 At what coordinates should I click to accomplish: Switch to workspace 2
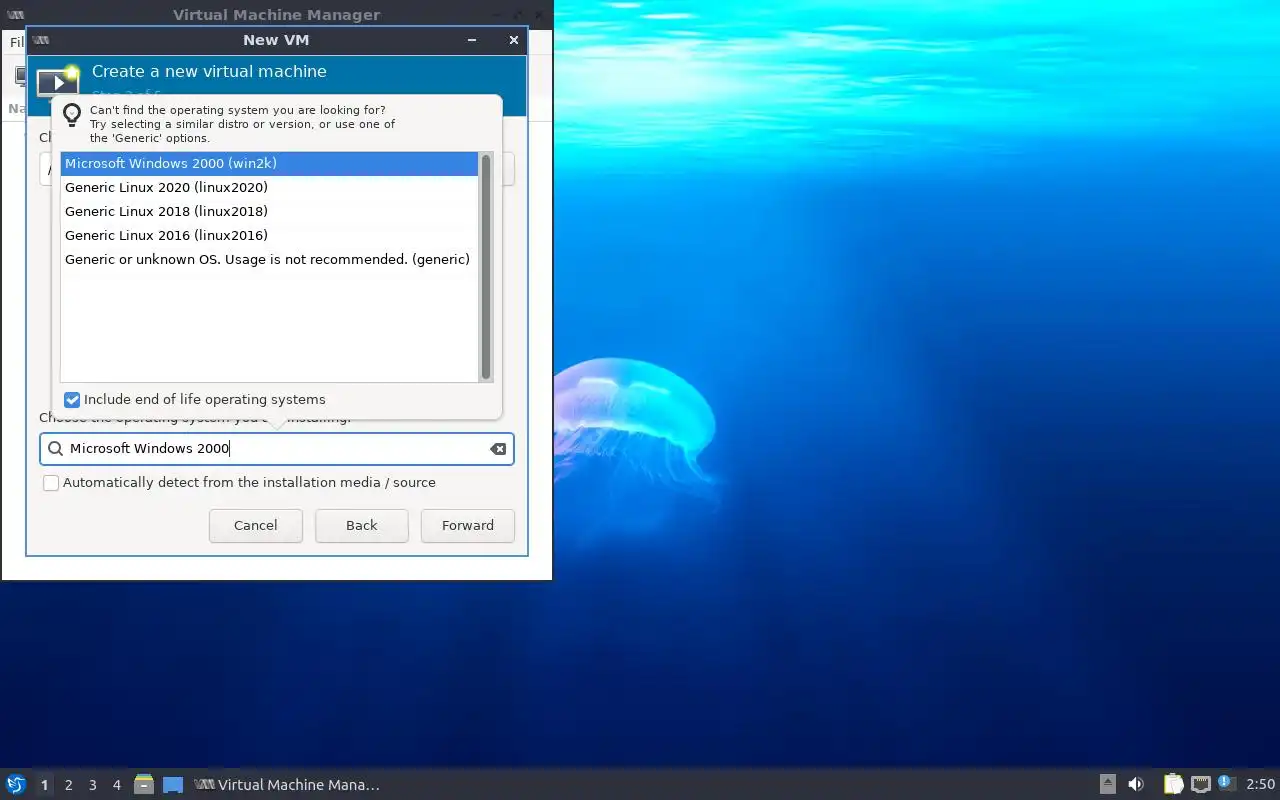coord(68,785)
